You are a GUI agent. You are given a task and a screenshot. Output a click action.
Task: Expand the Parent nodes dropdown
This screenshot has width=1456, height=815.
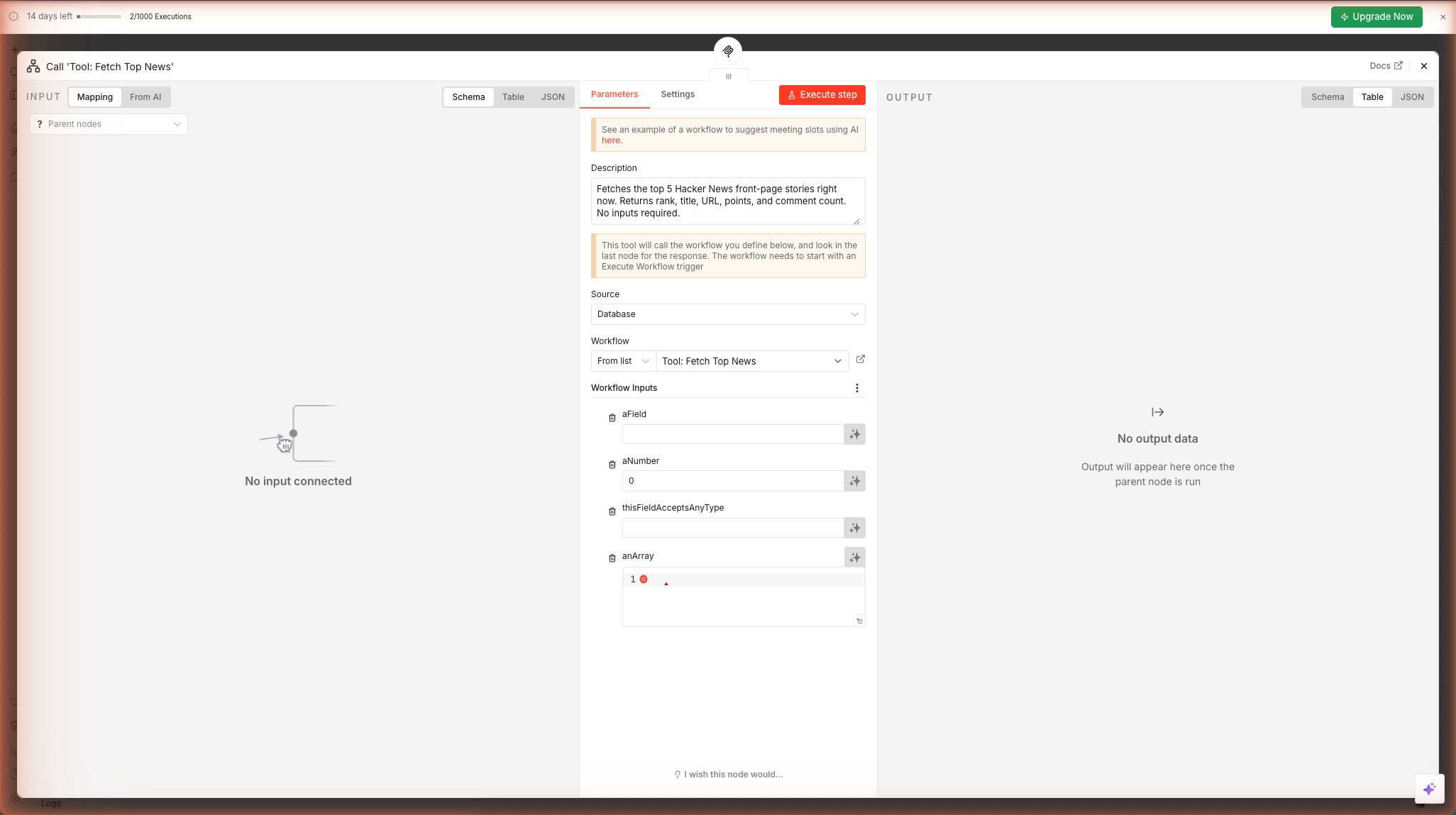(109, 124)
